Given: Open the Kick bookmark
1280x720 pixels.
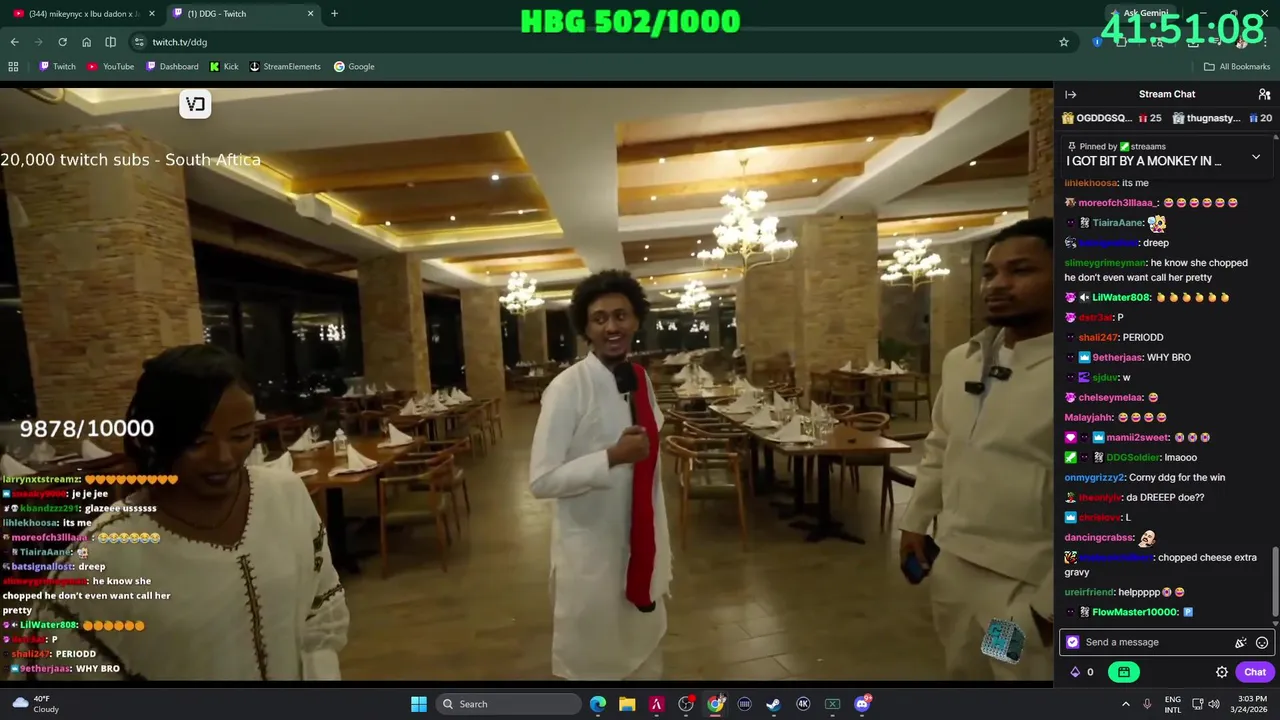Looking at the screenshot, I should [x=224, y=66].
